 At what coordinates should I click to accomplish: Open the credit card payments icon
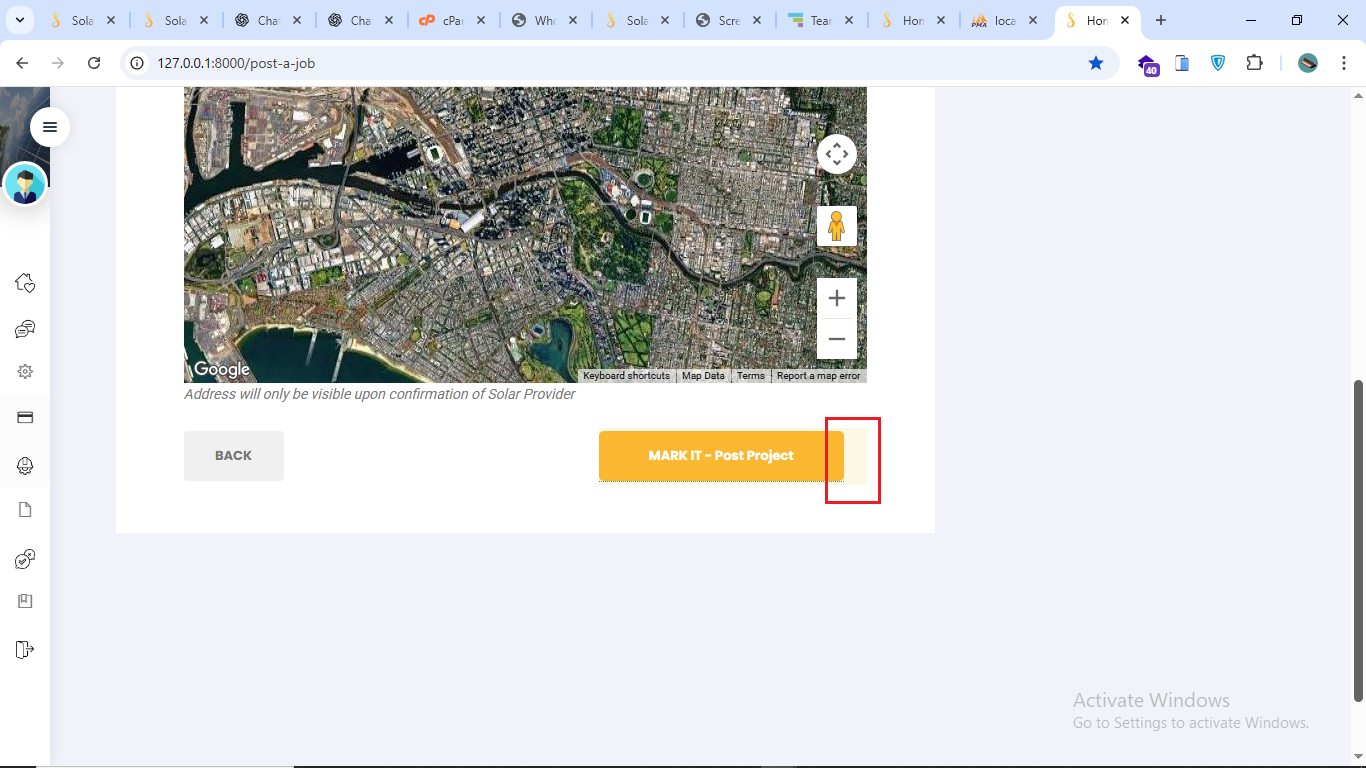(25, 418)
